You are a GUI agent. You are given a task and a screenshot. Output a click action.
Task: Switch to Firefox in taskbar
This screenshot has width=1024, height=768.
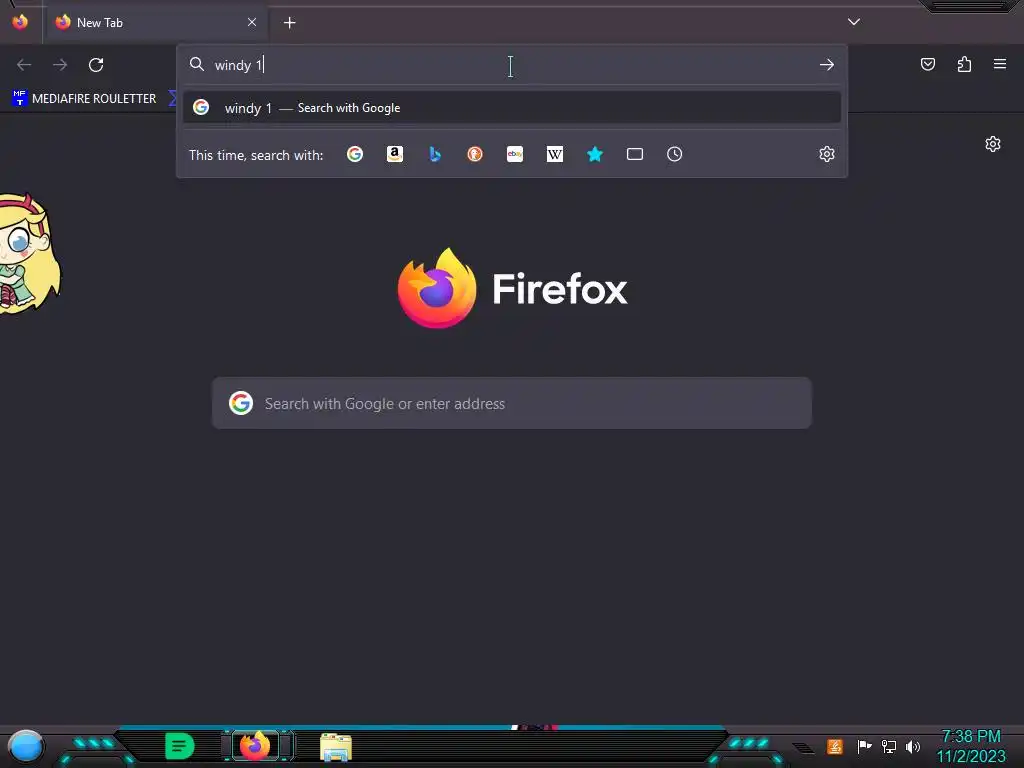point(255,746)
